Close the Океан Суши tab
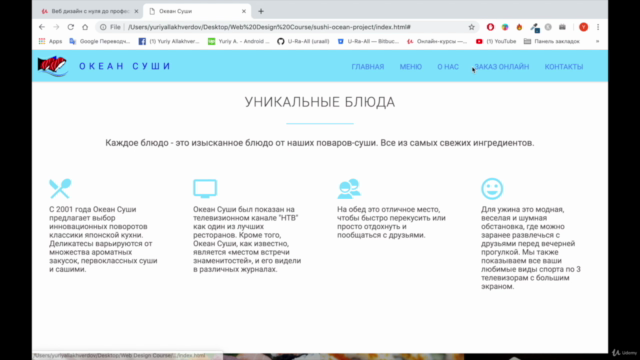The width and height of the screenshot is (640, 360). coord(244,11)
